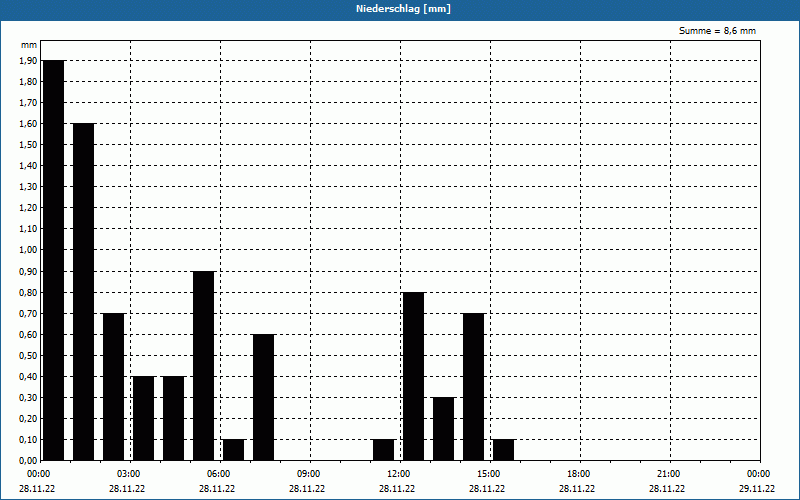This screenshot has height=500, width=800.
Task: Click the 0,70 bar ending at 15:00
Action: pyautogui.click(x=473, y=387)
